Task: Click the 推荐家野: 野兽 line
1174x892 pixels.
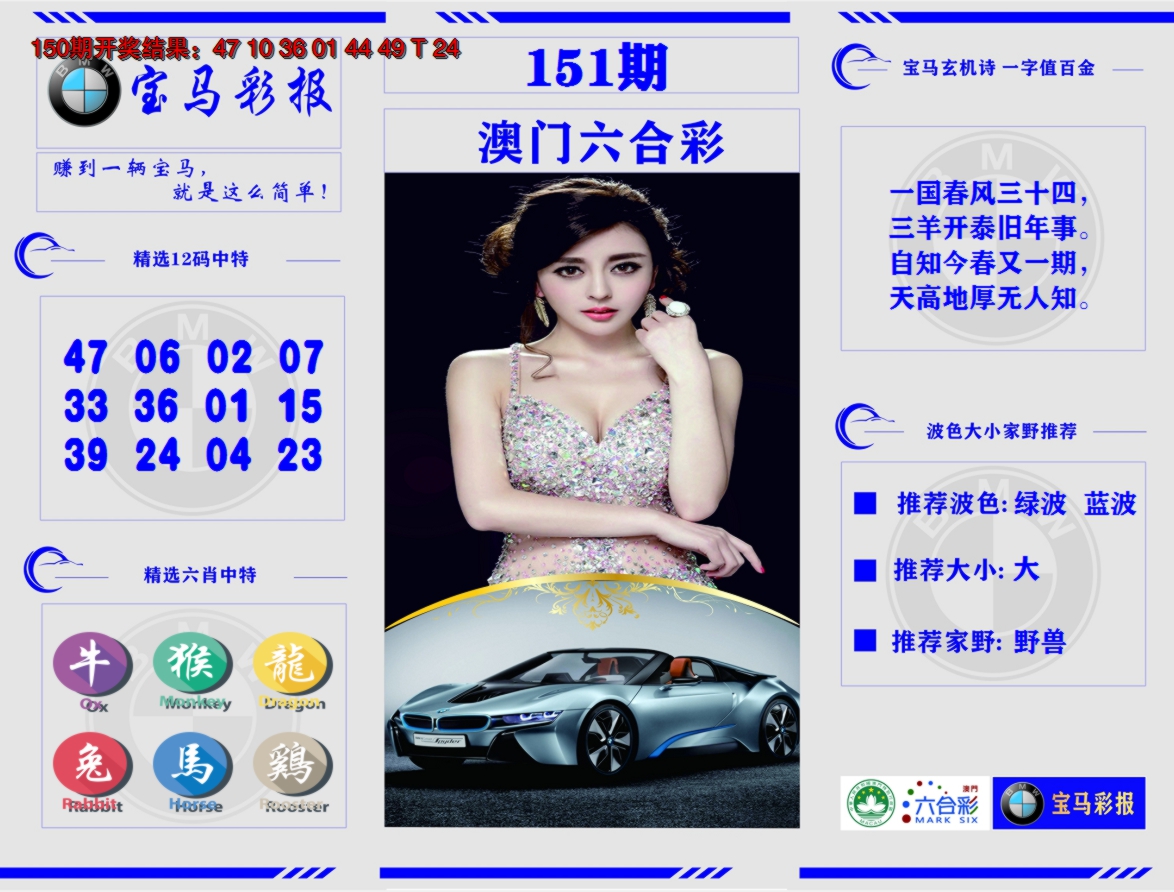Action: [978, 641]
